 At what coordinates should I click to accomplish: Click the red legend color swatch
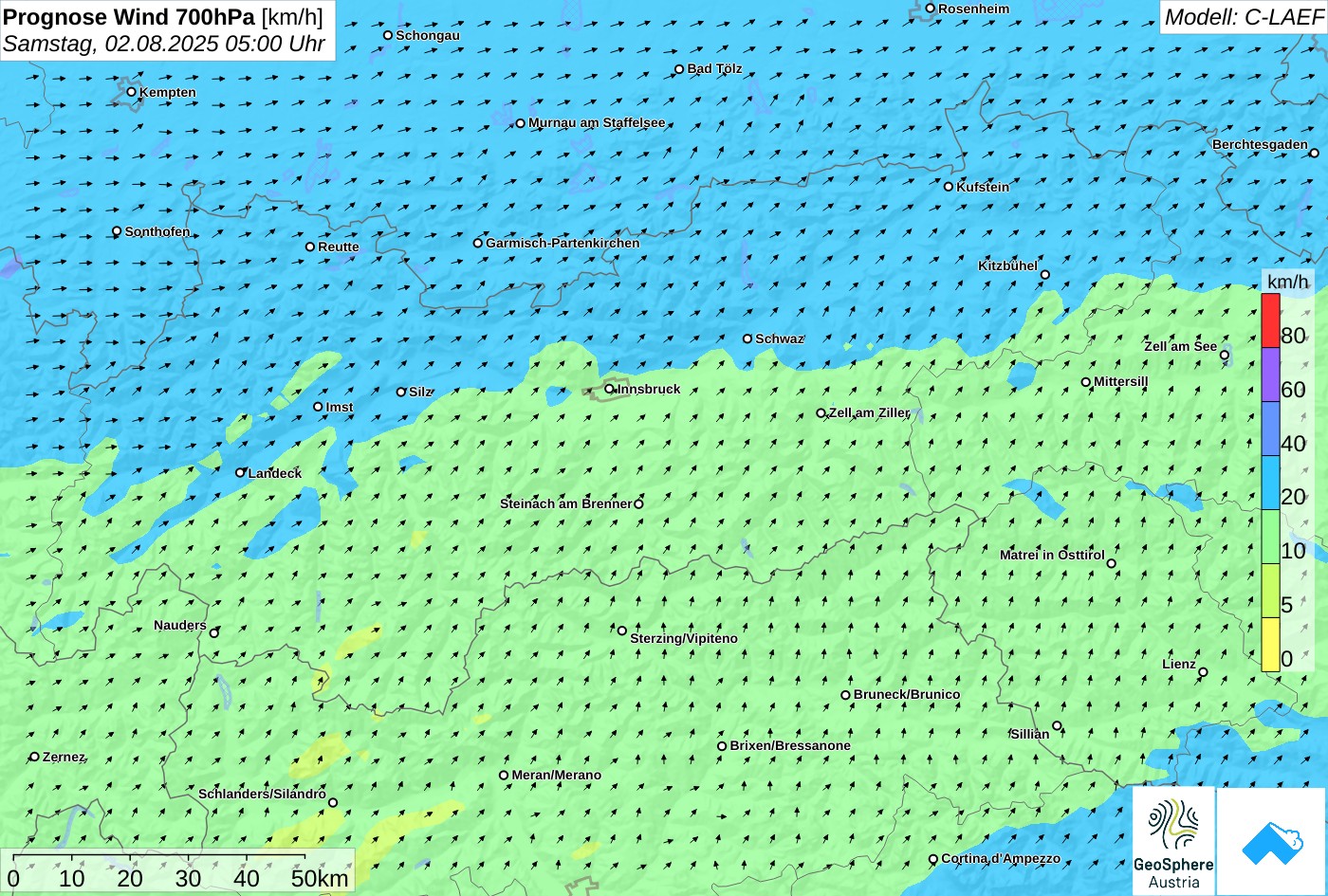point(1270,320)
